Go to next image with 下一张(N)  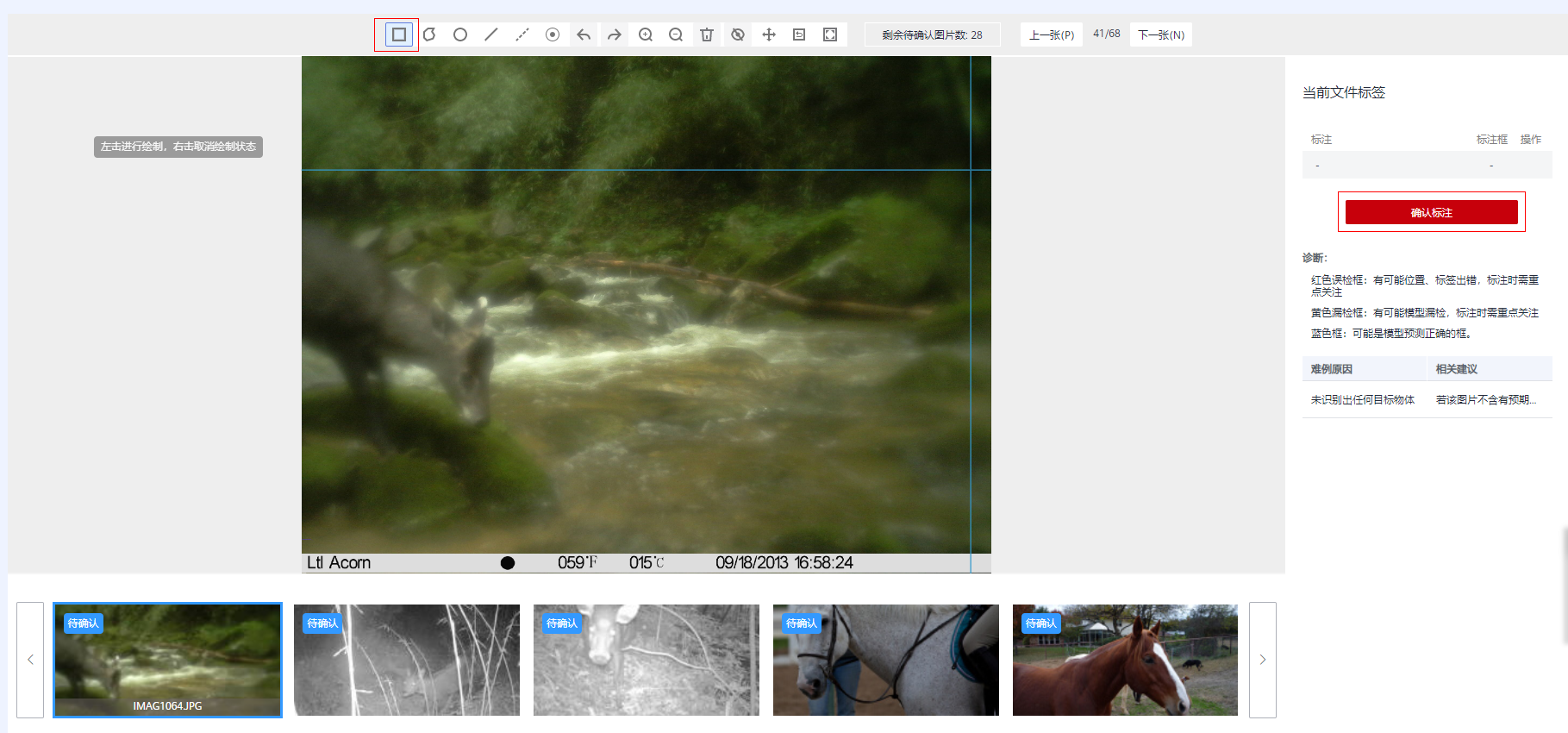pyautogui.click(x=1160, y=34)
